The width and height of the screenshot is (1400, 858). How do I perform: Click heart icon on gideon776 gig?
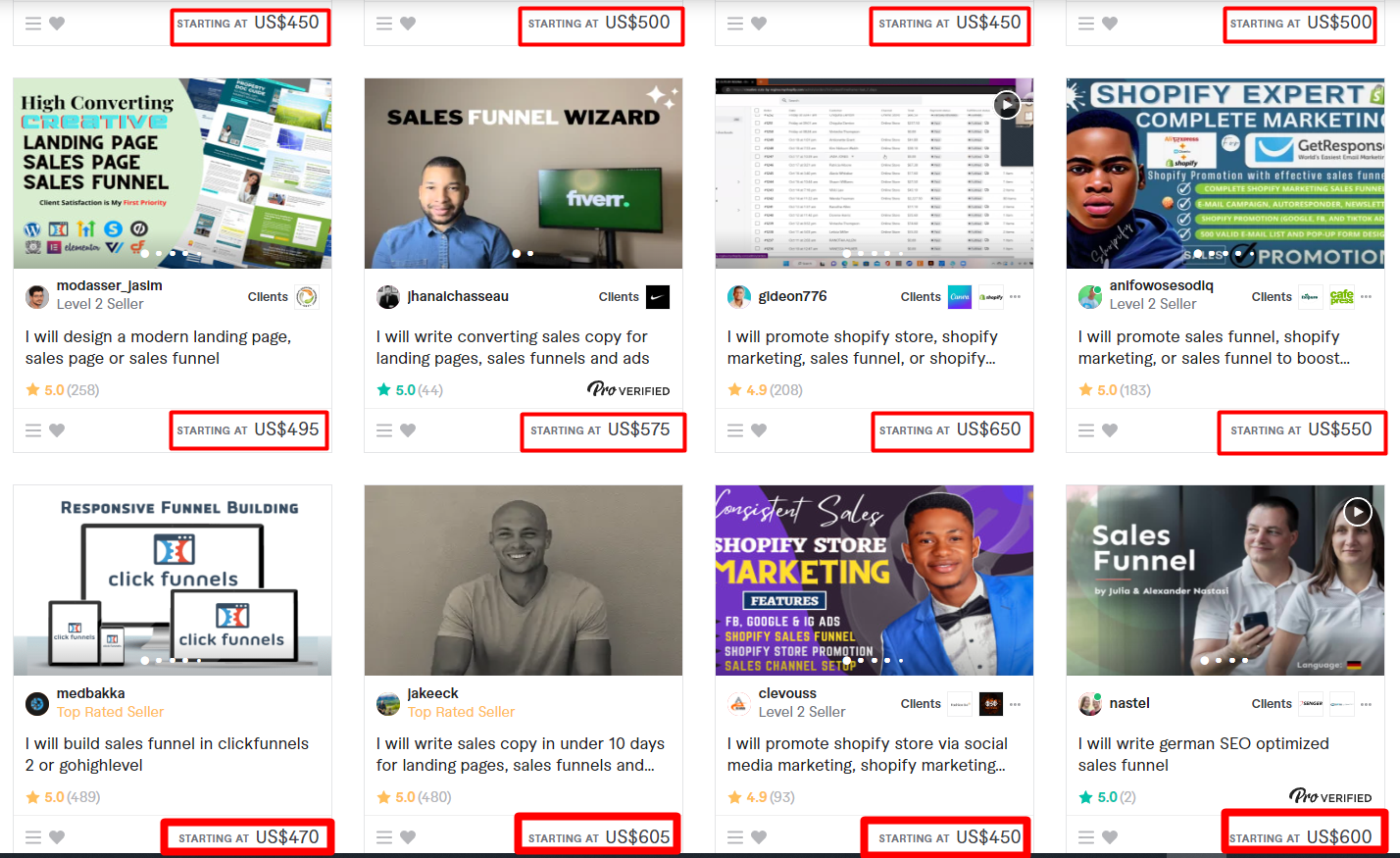(x=759, y=429)
